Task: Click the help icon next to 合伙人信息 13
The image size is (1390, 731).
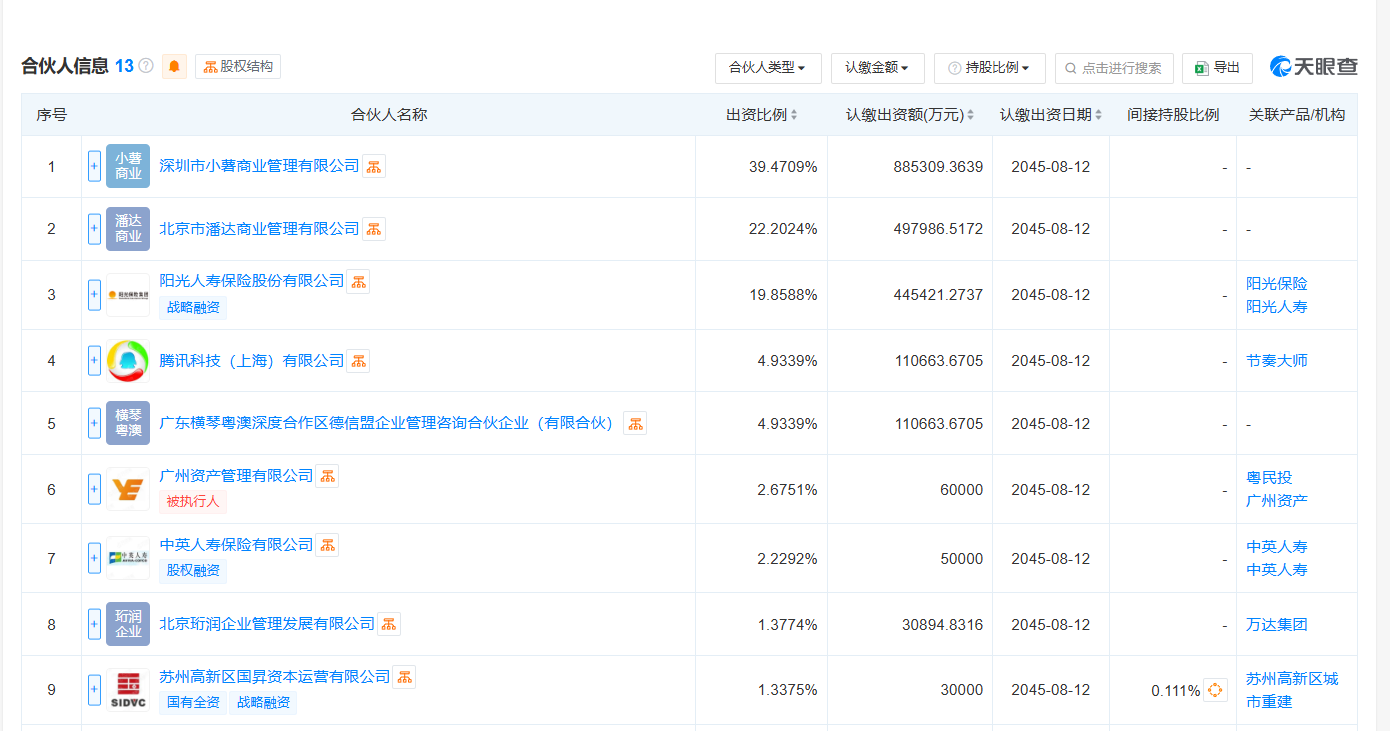Action: pyautogui.click(x=146, y=66)
